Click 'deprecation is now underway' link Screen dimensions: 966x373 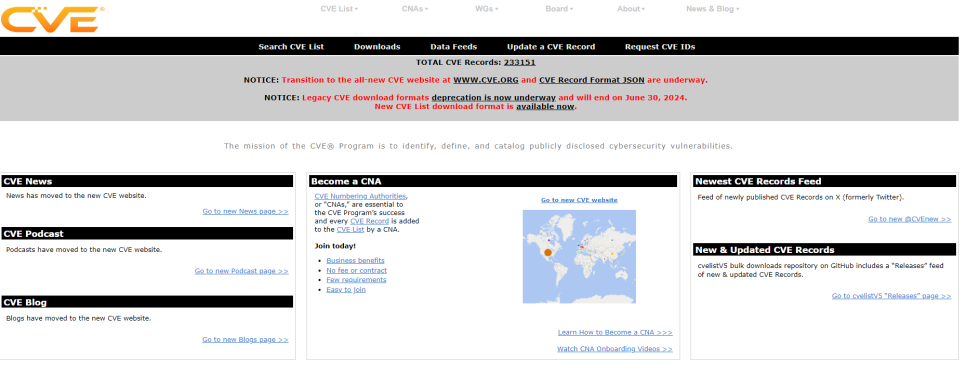click(493, 97)
